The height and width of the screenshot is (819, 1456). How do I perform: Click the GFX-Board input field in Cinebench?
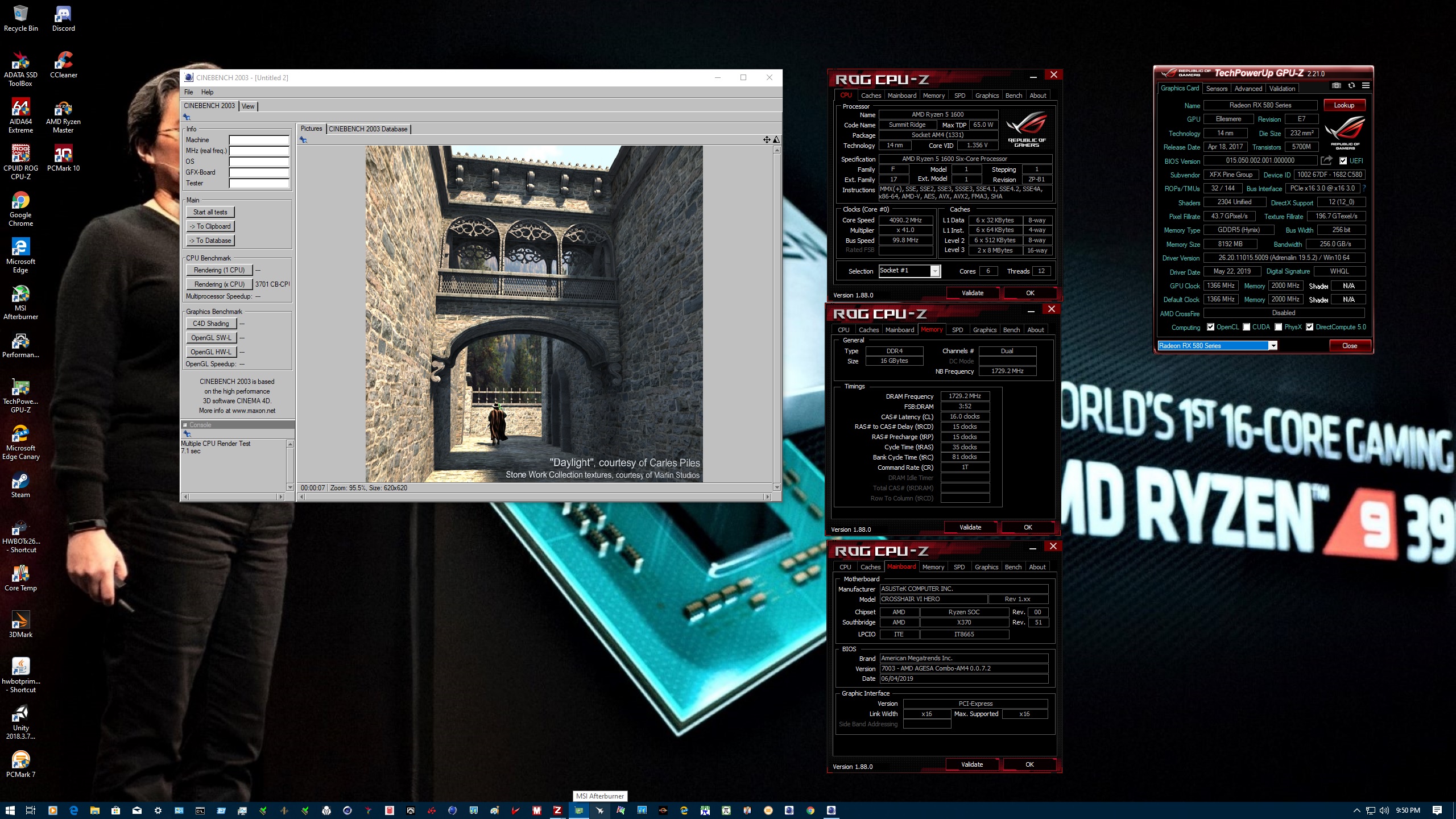click(x=259, y=172)
